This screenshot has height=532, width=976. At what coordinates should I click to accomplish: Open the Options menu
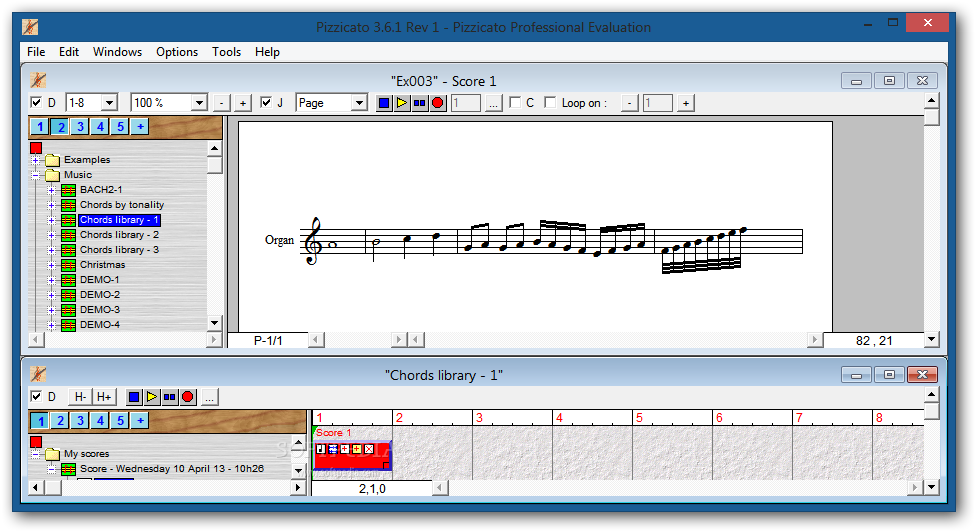click(177, 52)
